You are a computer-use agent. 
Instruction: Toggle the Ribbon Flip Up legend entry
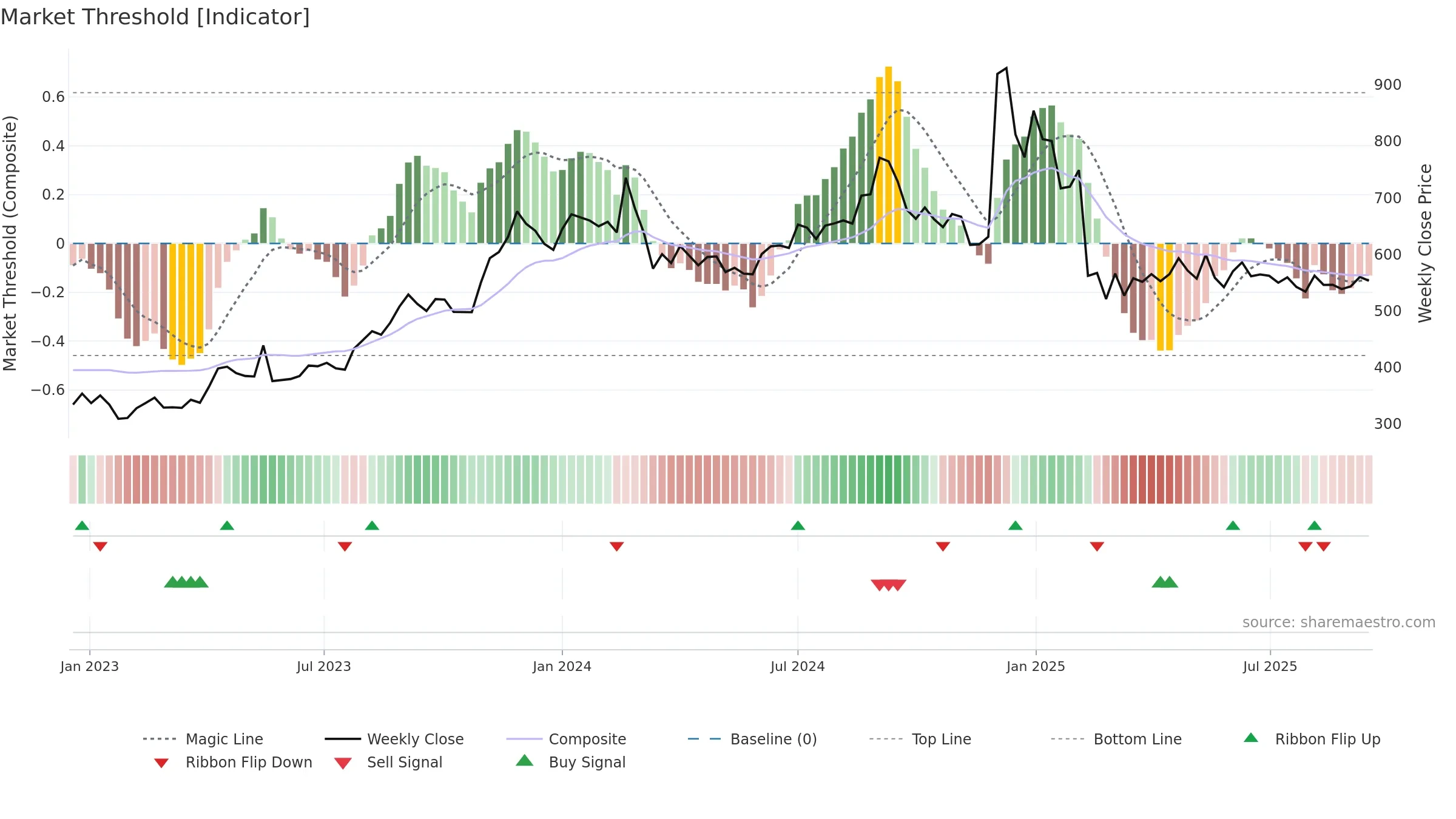1312,739
